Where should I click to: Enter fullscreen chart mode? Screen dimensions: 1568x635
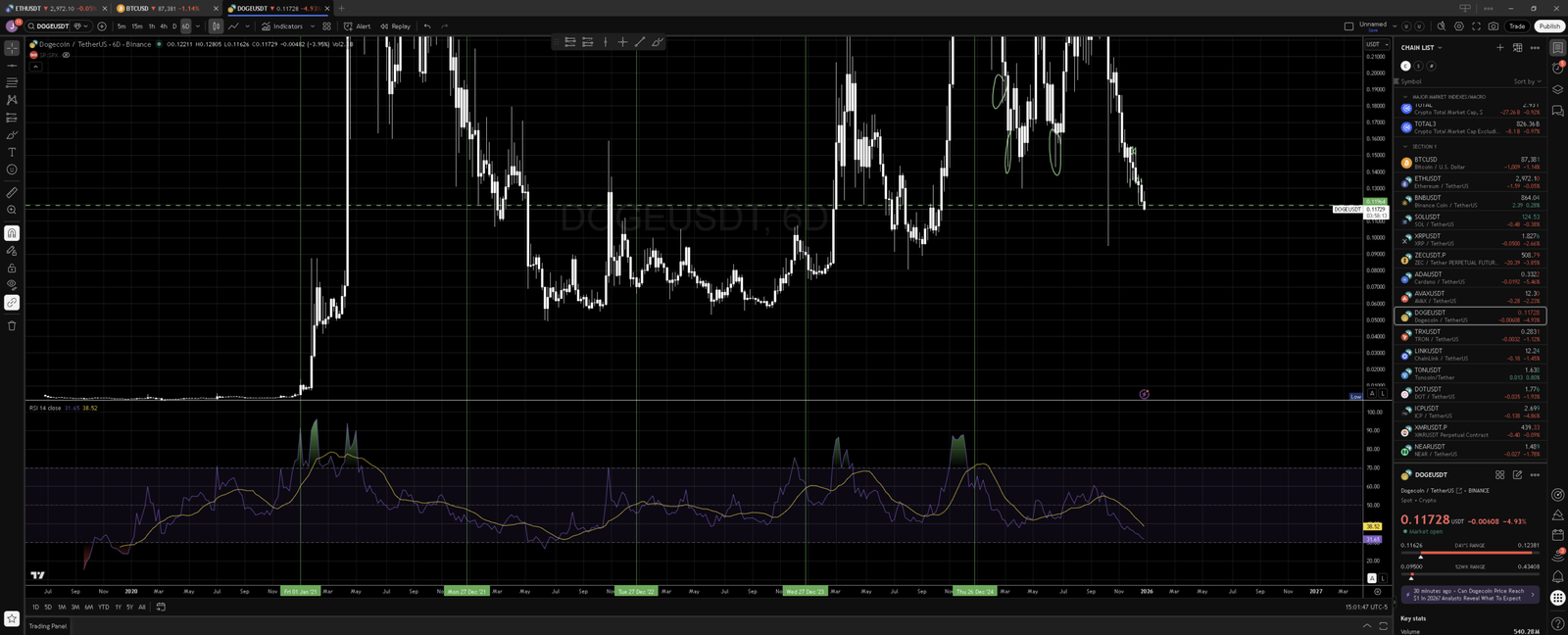coord(1476,26)
